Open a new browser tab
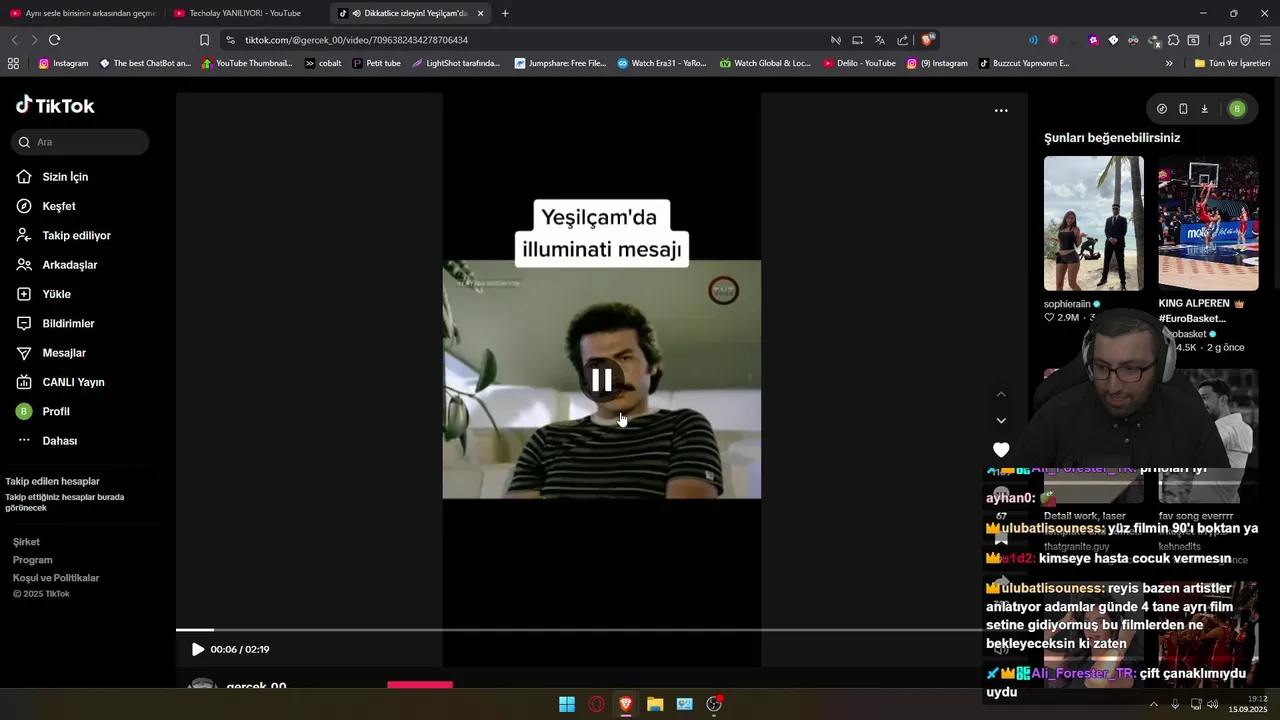Image resolution: width=1280 pixels, height=720 pixels. click(505, 13)
